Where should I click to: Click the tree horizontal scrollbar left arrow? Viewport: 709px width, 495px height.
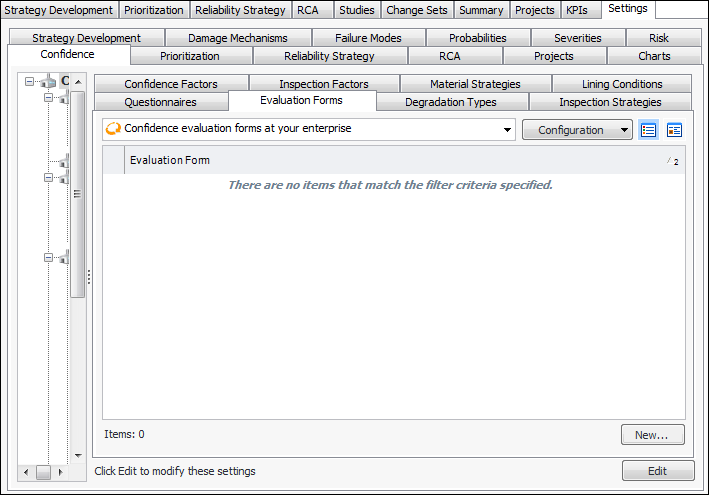[26, 472]
